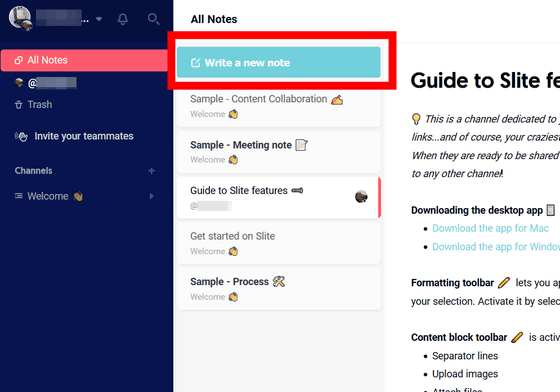Click the author avatar on Guide note
This screenshot has height=392, width=560.
click(x=361, y=197)
